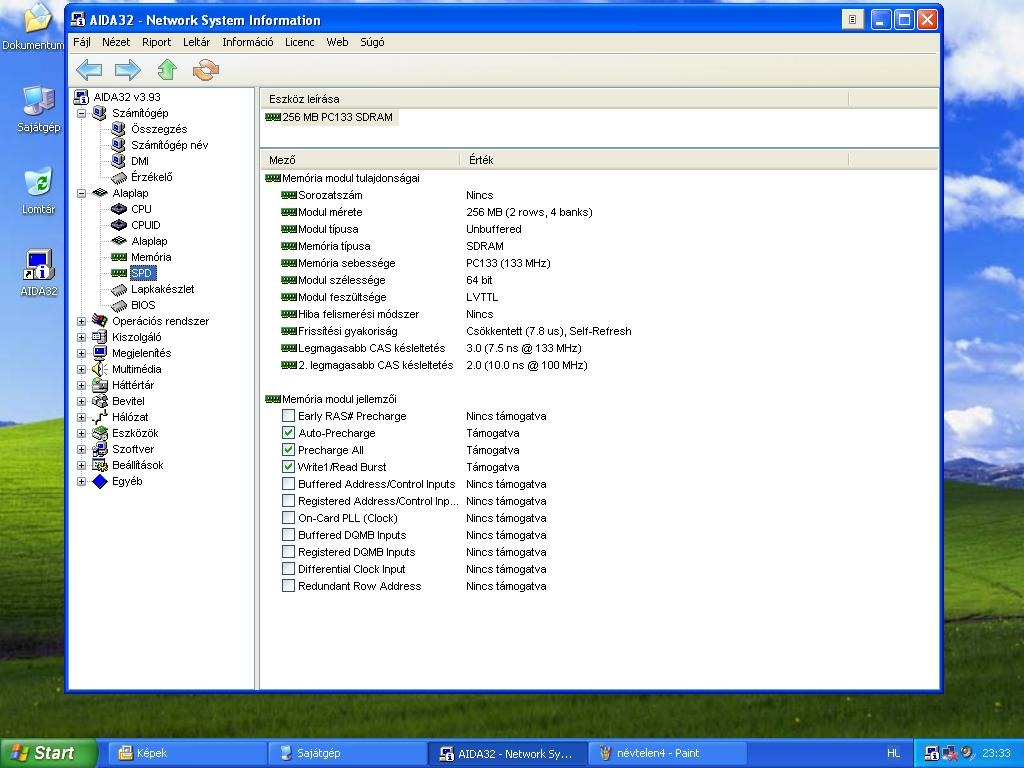Click the HL language indicator in taskbar
Screen dimensions: 1024x768
click(x=893, y=753)
